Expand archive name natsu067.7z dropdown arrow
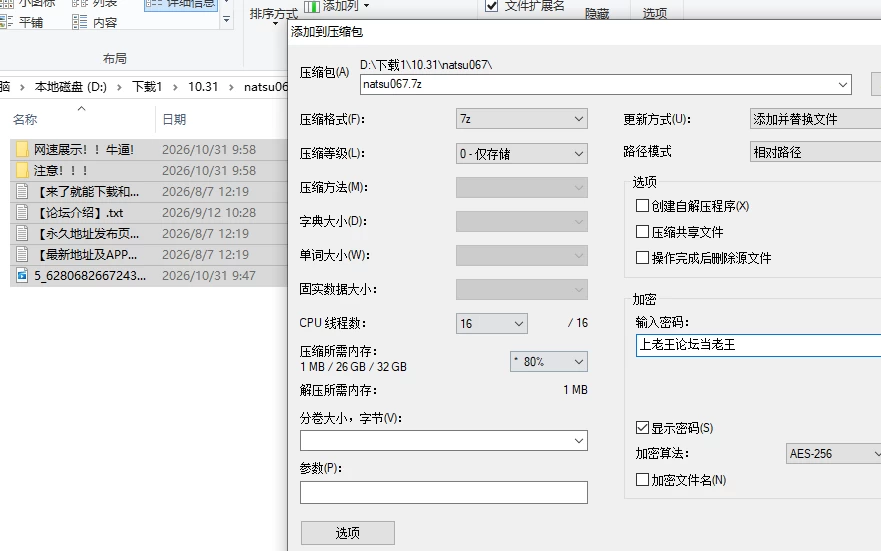 tap(843, 85)
